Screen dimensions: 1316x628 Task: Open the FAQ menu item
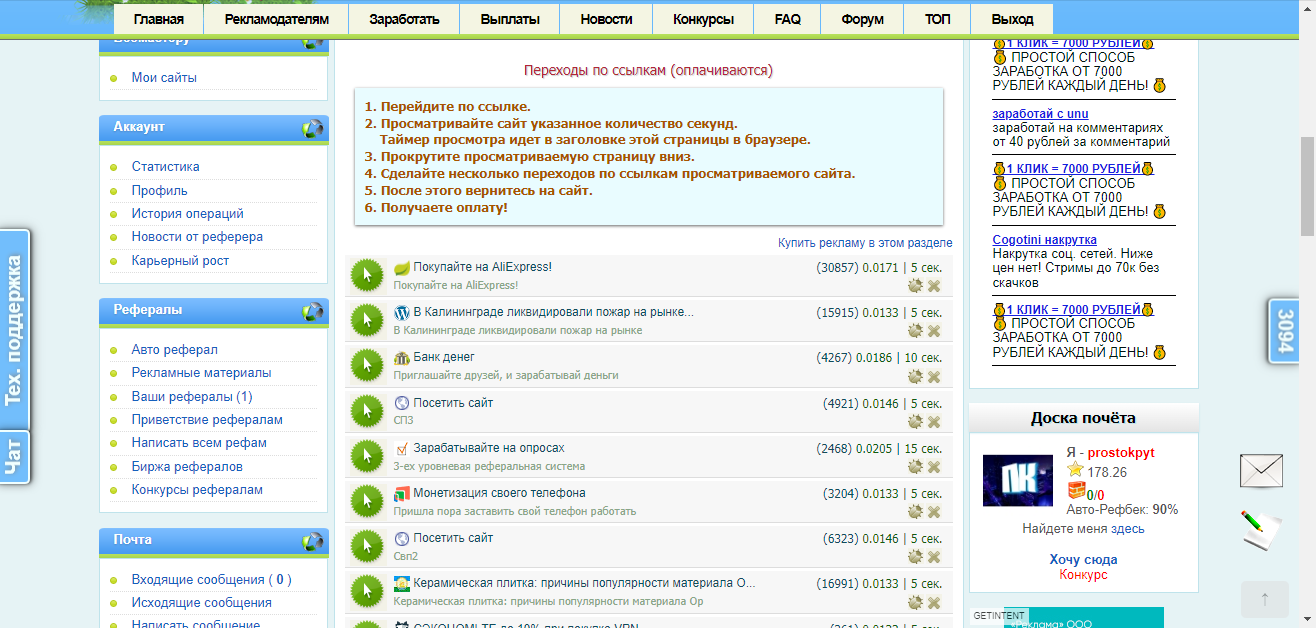click(787, 19)
